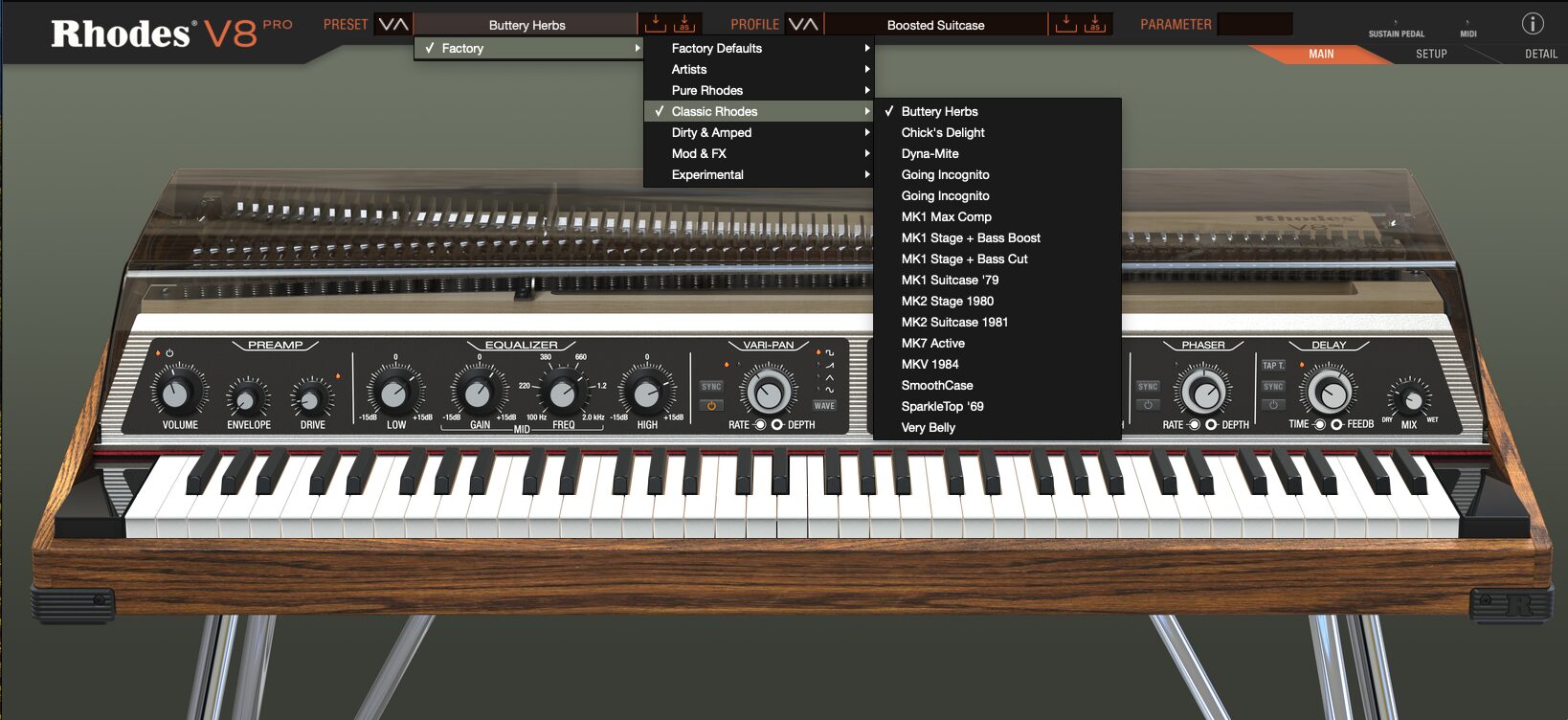Step to next preset with the up arrow

coord(401,25)
